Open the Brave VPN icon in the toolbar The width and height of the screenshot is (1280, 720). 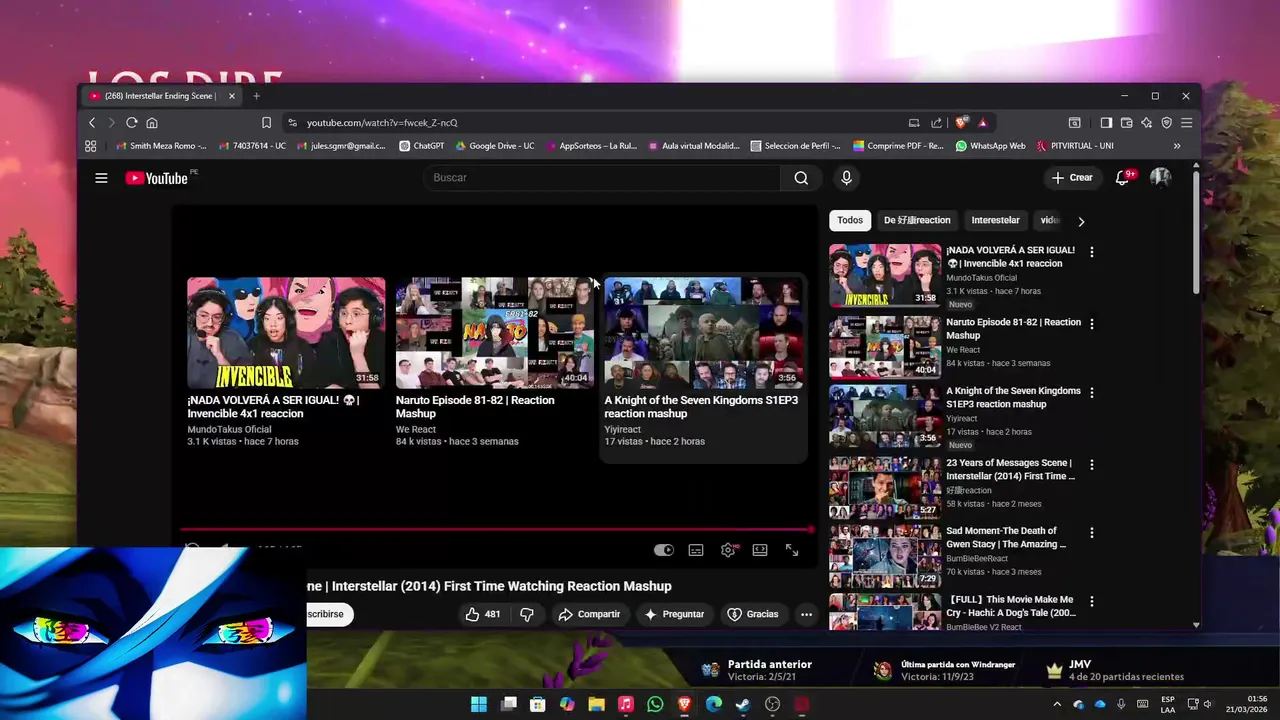click(x=1166, y=122)
